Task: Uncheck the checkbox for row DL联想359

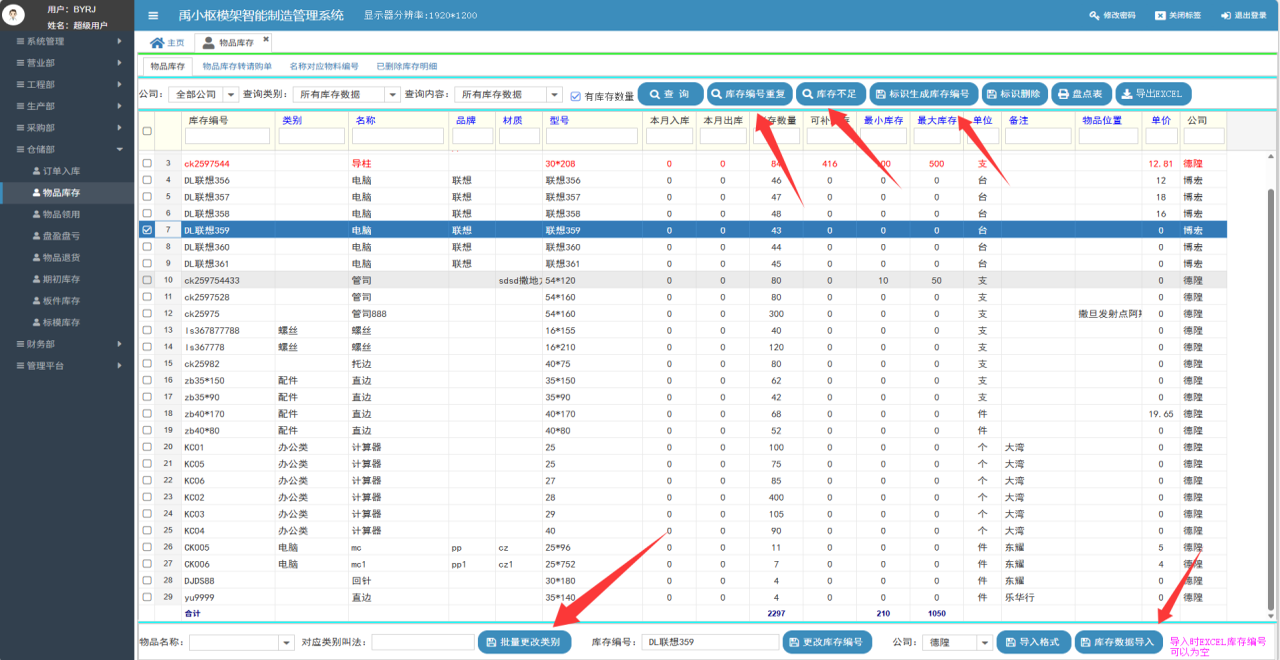Action: 147,229
